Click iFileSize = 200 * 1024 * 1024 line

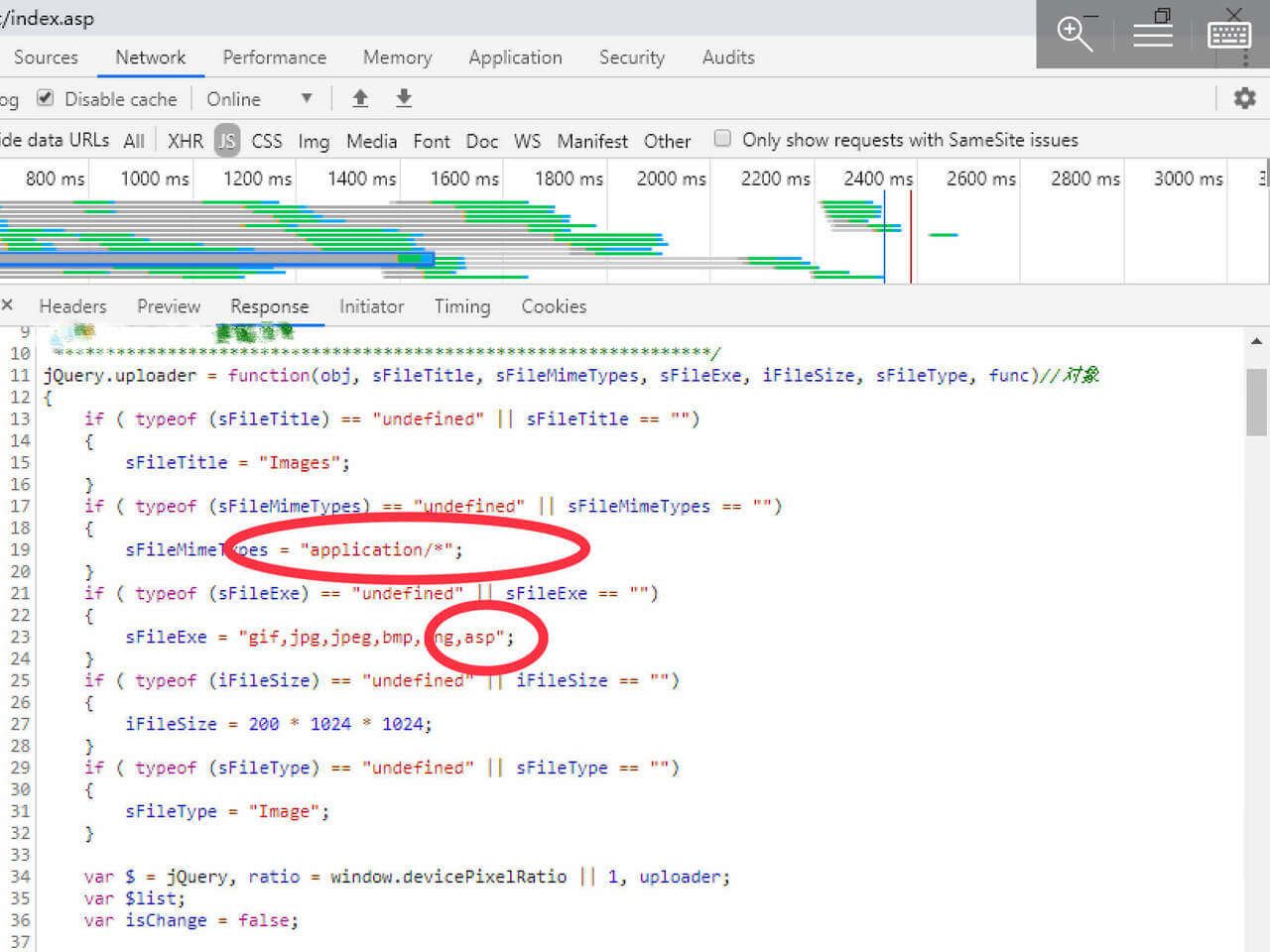click(279, 724)
